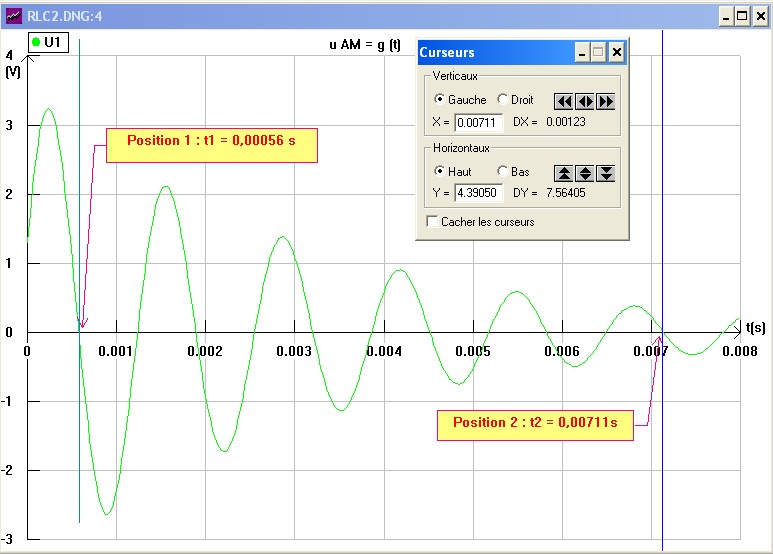Click the horizontal cursor move-up arrow button
This screenshot has height=554, width=773.
[564, 173]
